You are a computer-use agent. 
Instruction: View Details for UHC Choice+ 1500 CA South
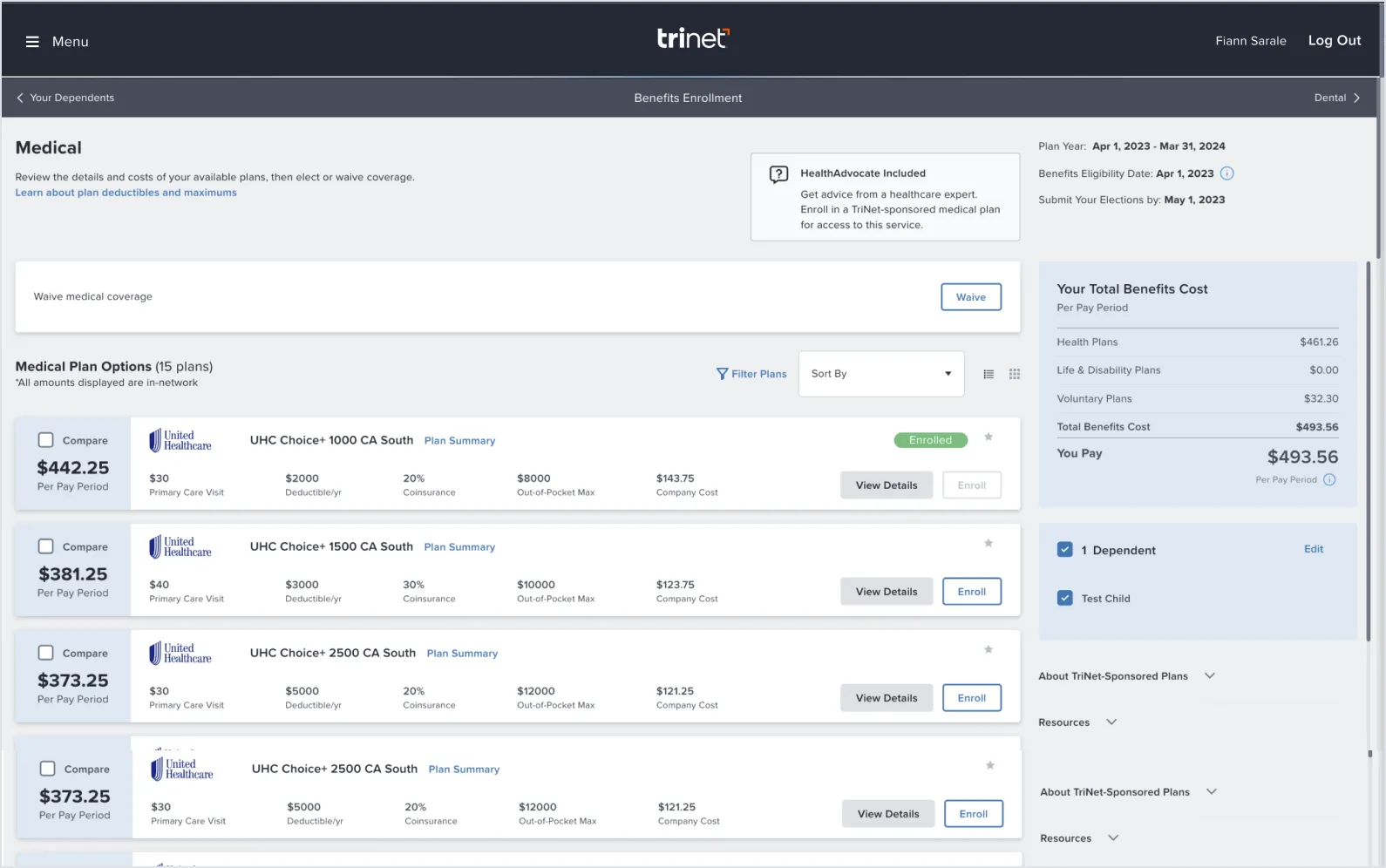point(887,592)
